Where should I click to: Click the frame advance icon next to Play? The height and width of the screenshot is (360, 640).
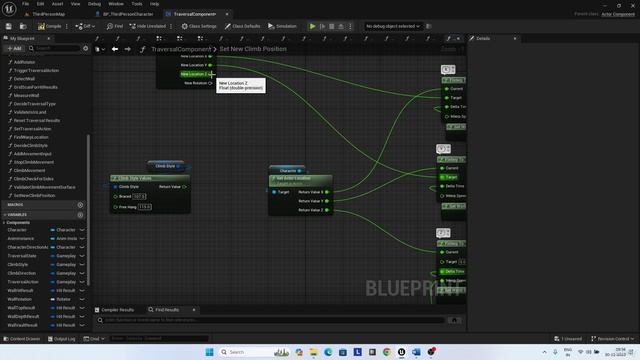tap(322, 26)
